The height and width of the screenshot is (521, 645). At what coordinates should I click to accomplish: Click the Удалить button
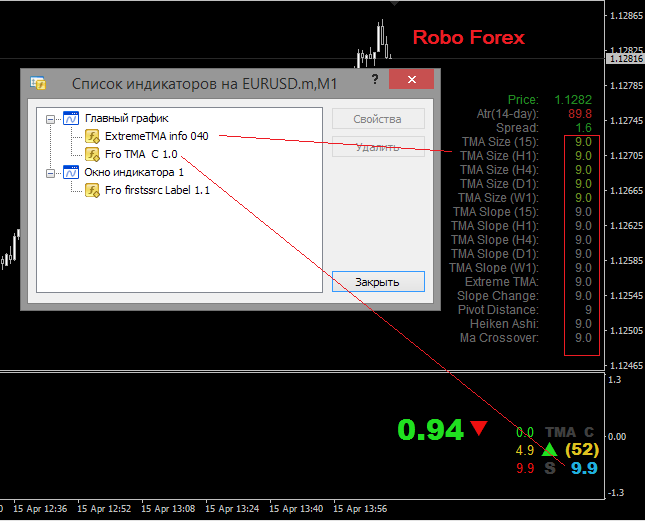(x=378, y=147)
